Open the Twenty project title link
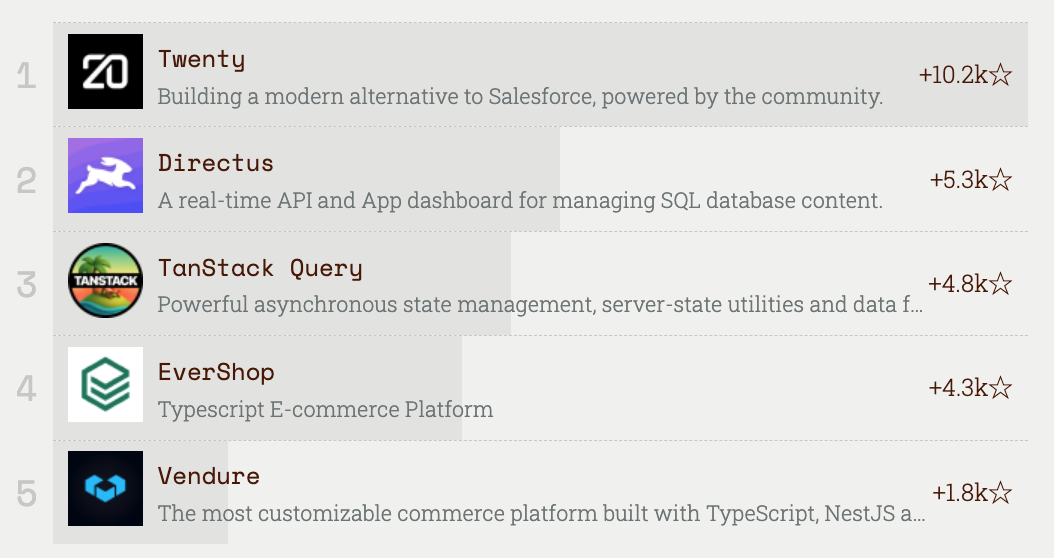The height and width of the screenshot is (558, 1054). [x=201, y=59]
